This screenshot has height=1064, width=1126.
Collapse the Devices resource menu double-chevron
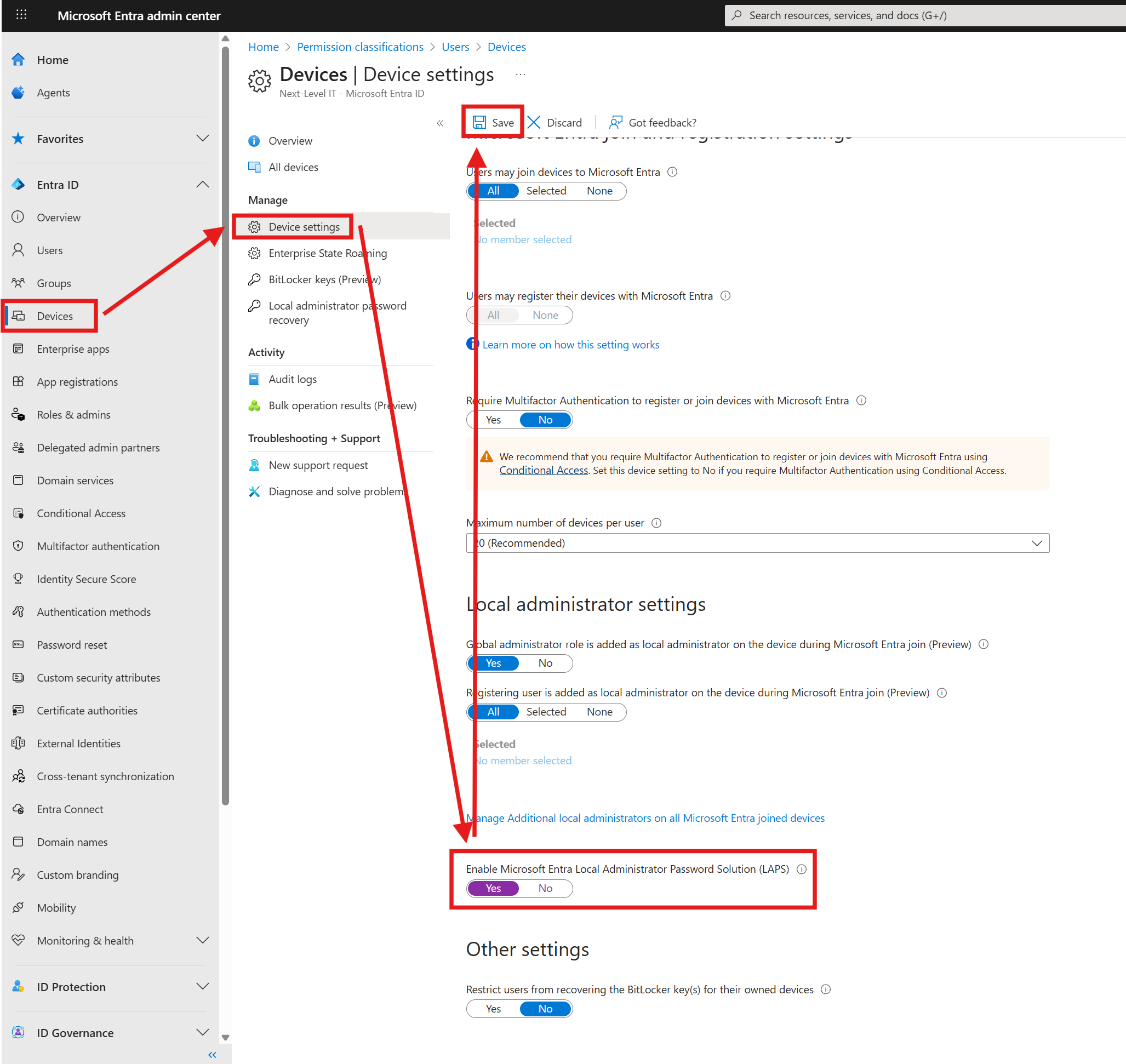[x=439, y=123]
